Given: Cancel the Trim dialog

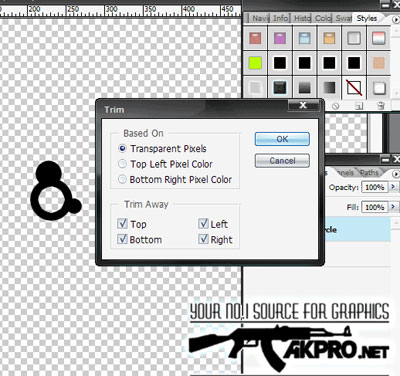Looking at the screenshot, I should [282, 161].
